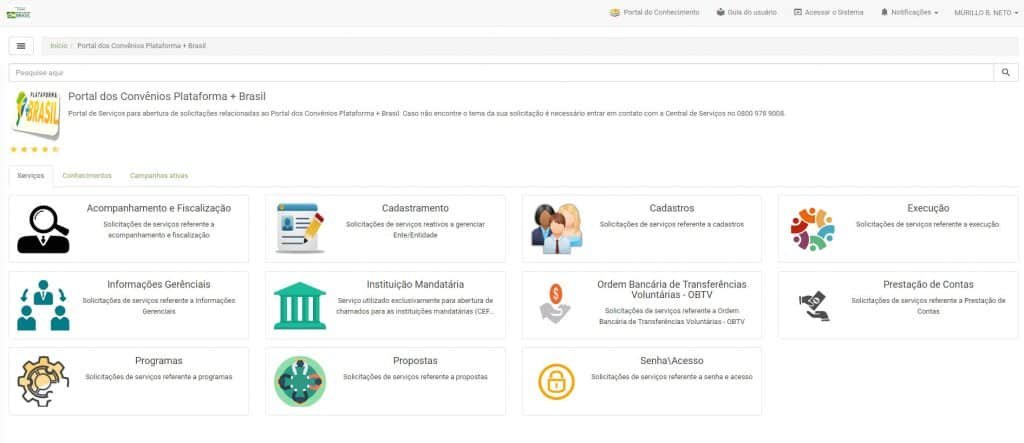Open Ordem Bancária de Transferências Voluntárias title
This screenshot has width=1024, height=443.
(672, 289)
